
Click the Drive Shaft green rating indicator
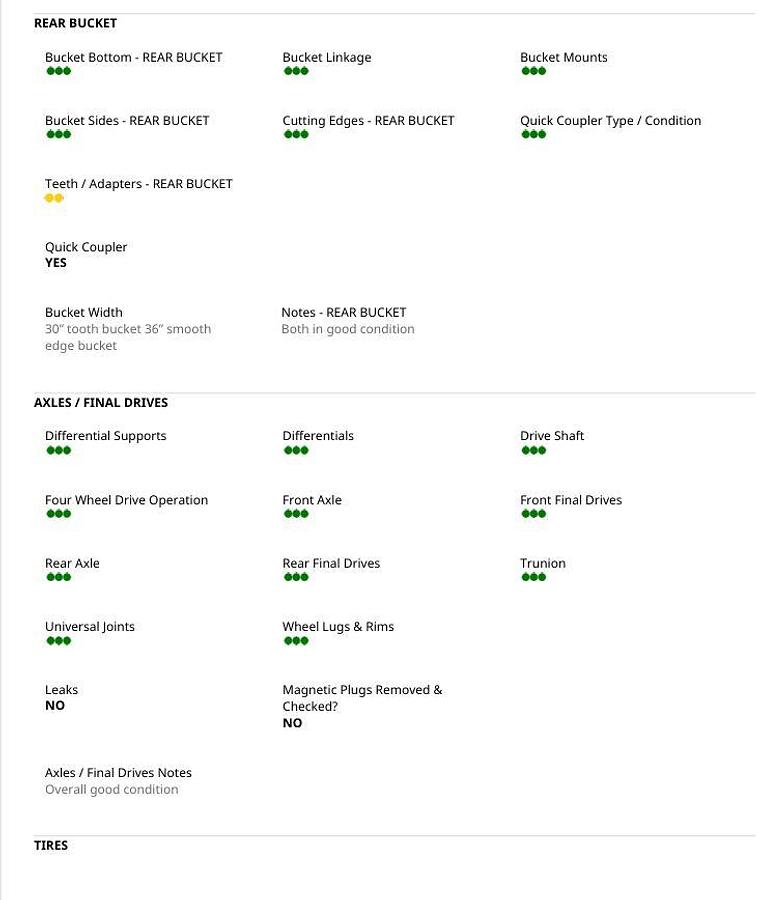tap(534, 450)
